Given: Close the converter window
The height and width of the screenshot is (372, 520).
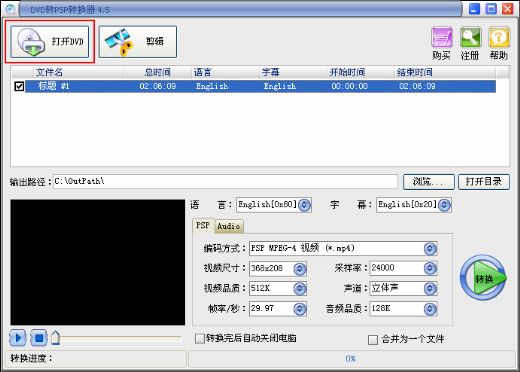Looking at the screenshot, I should (508, 9).
